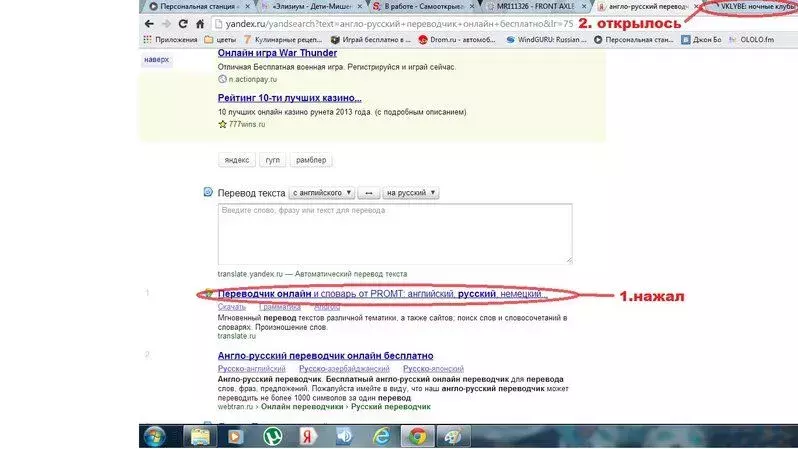
Task: Close the Персональная станция tab
Action: point(248,6)
